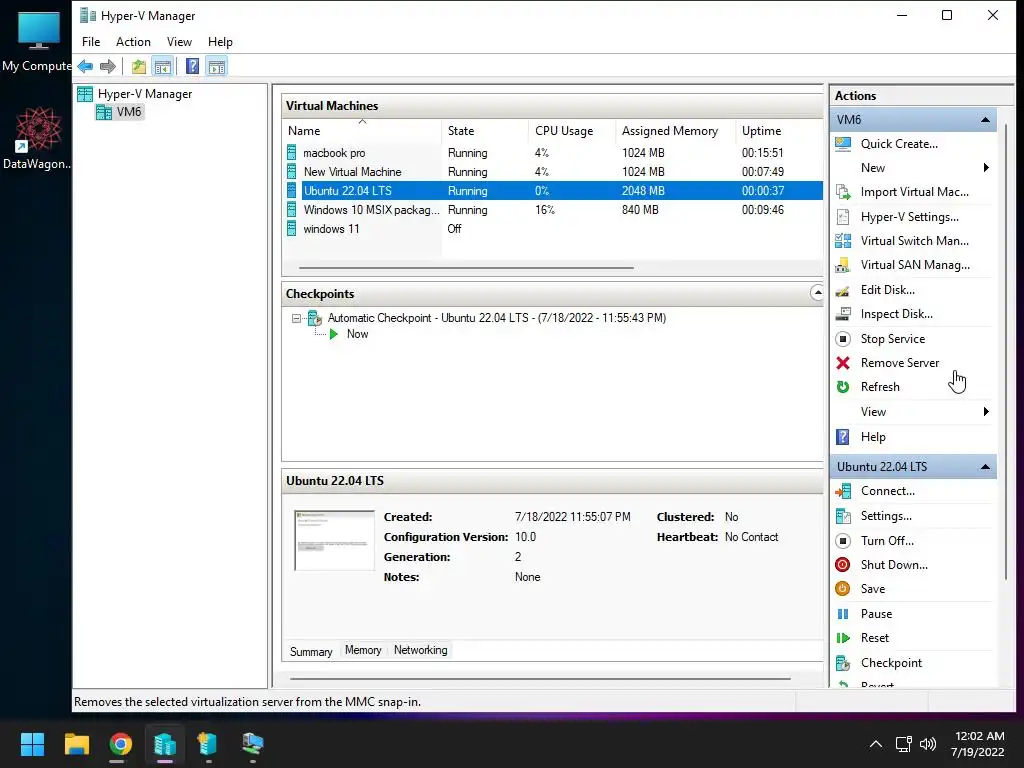
Task: Open the View menu in menu bar
Action: point(179,42)
